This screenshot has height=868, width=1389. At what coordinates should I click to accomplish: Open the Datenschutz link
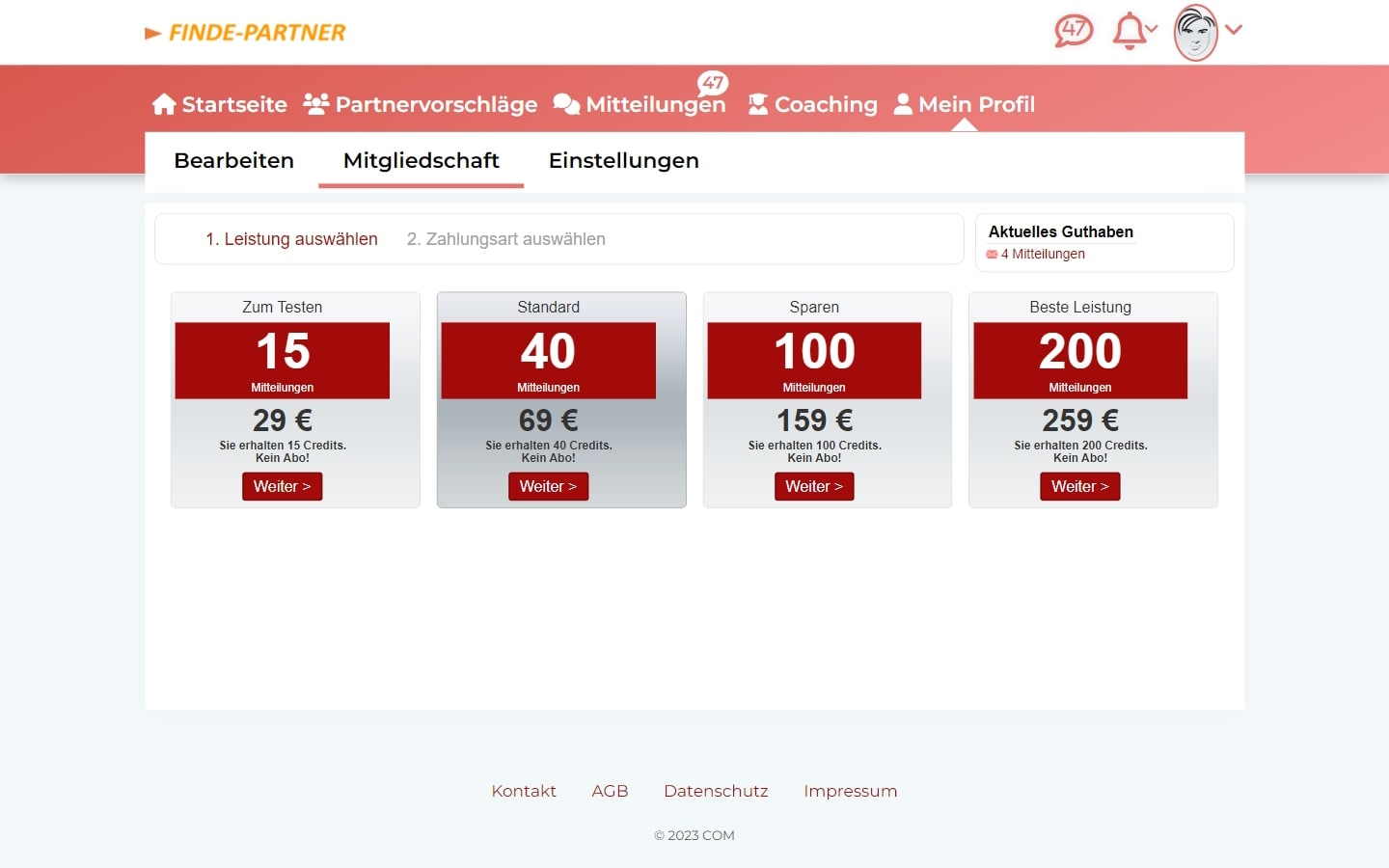[x=716, y=790]
